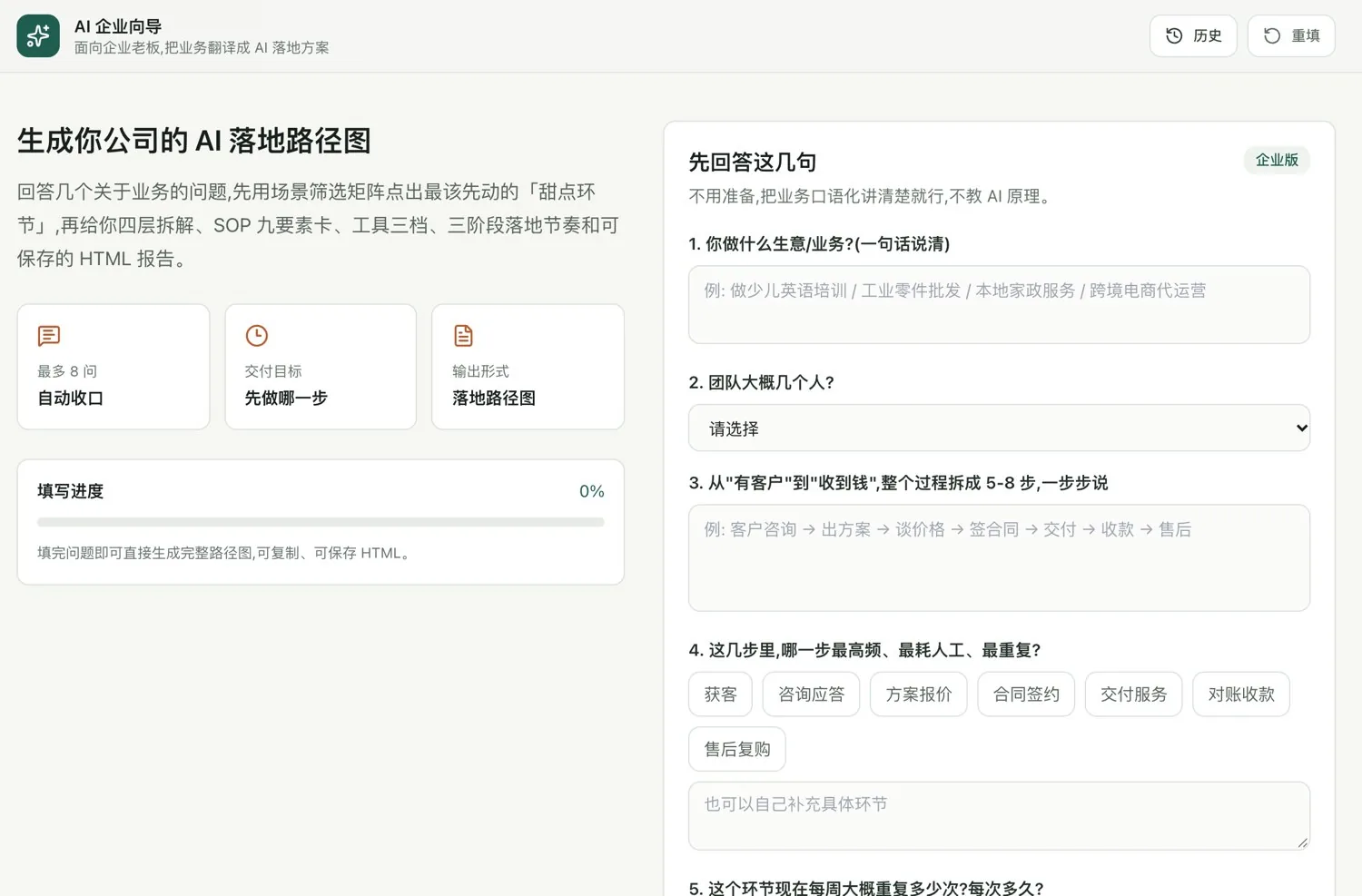Viewport: 1362px width, 896px height.
Task: Click the 输出形式 label
Action: 480,371
